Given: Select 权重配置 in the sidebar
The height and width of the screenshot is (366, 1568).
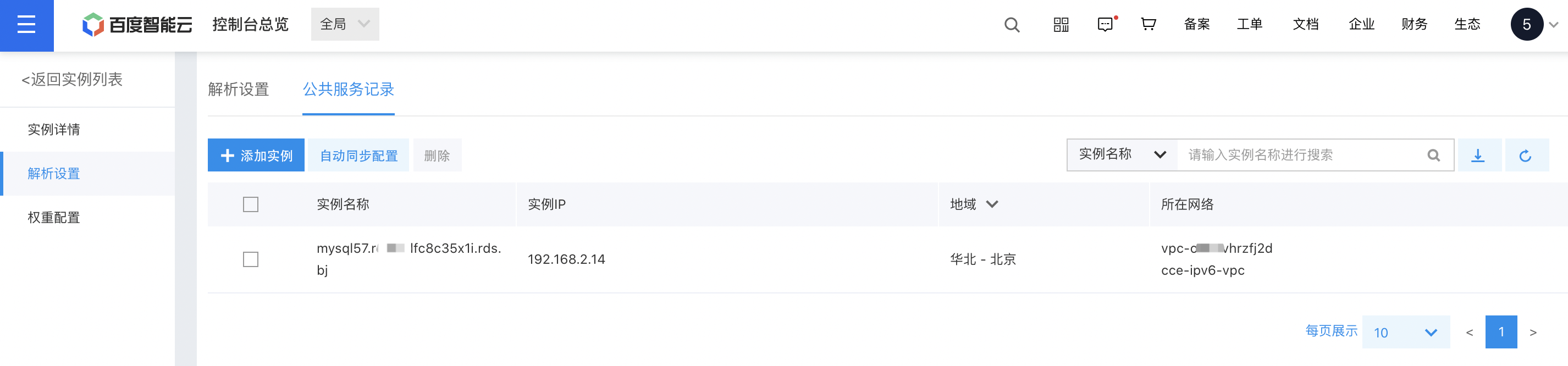Looking at the screenshot, I should 54,218.
